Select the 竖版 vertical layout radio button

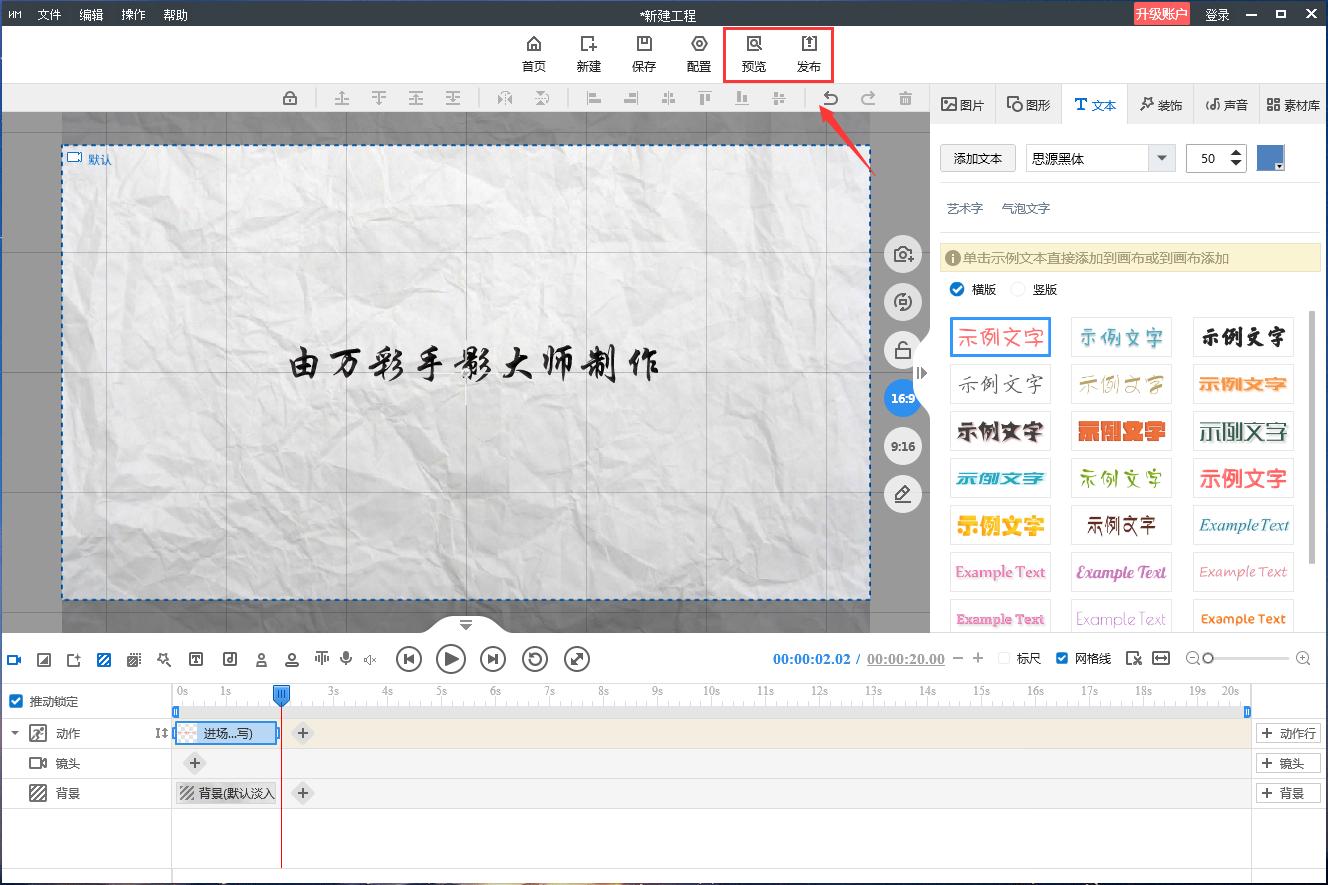coord(1018,289)
